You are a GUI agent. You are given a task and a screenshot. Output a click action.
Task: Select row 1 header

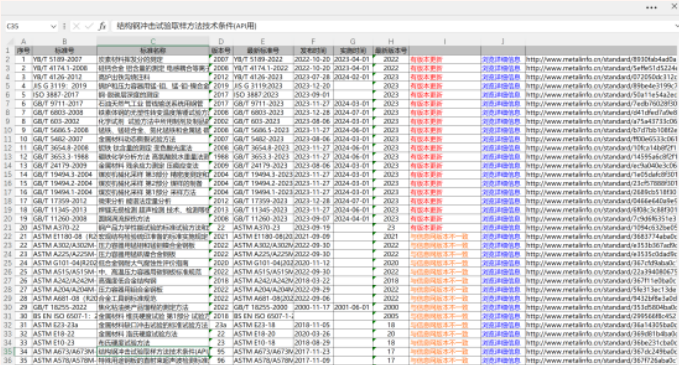pos(7,51)
